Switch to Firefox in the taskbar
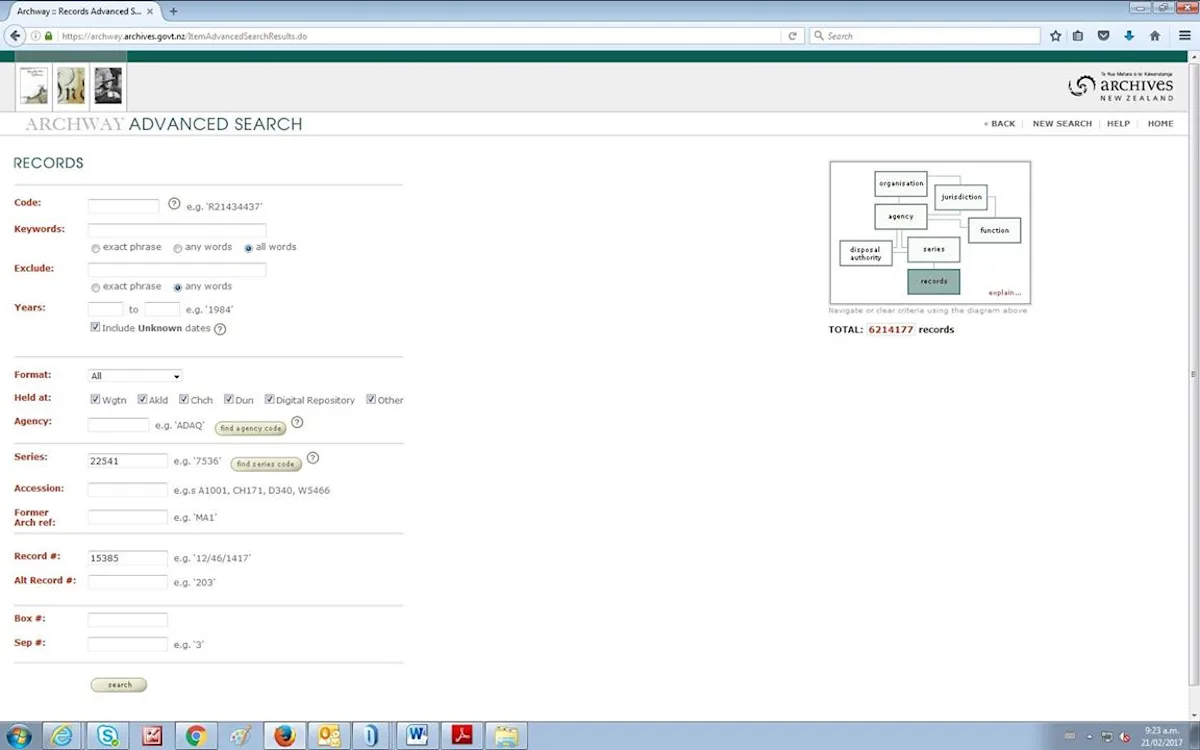 click(x=285, y=736)
